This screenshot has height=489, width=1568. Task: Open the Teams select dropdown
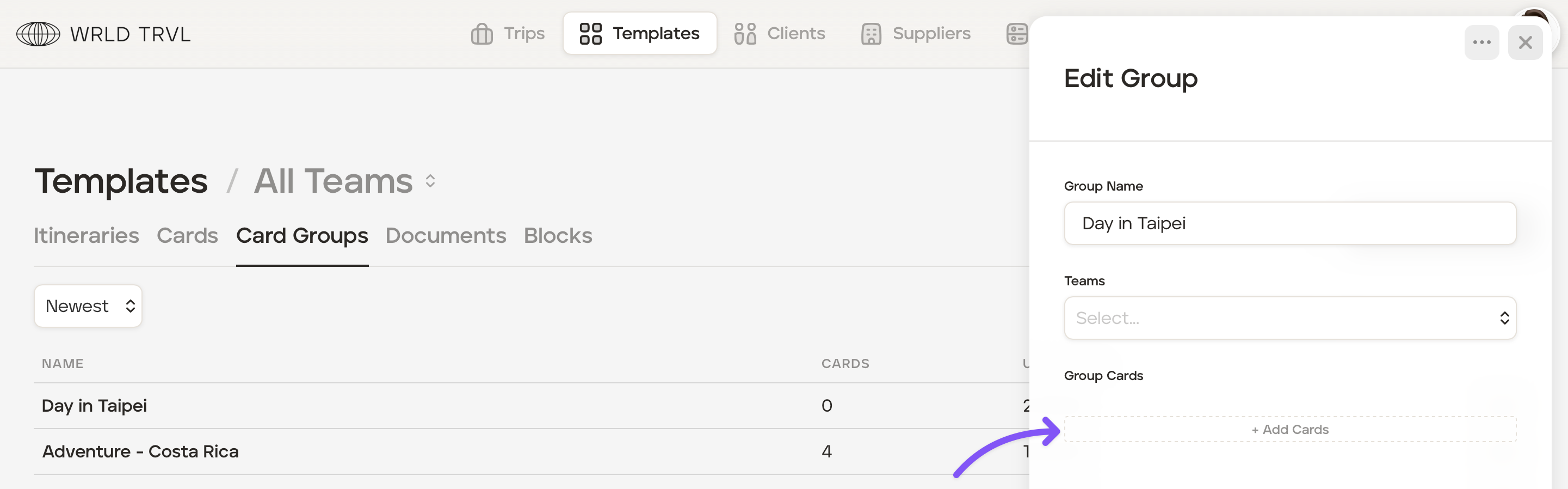1289,318
